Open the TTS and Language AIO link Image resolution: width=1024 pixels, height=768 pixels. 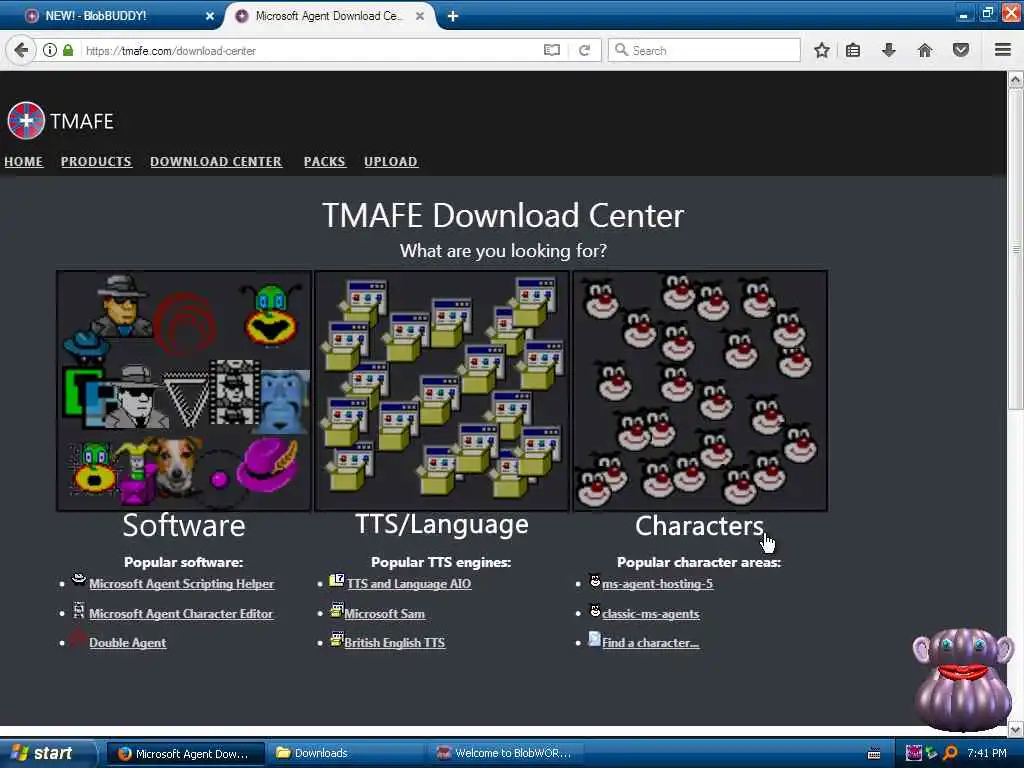[x=409, y=584]
